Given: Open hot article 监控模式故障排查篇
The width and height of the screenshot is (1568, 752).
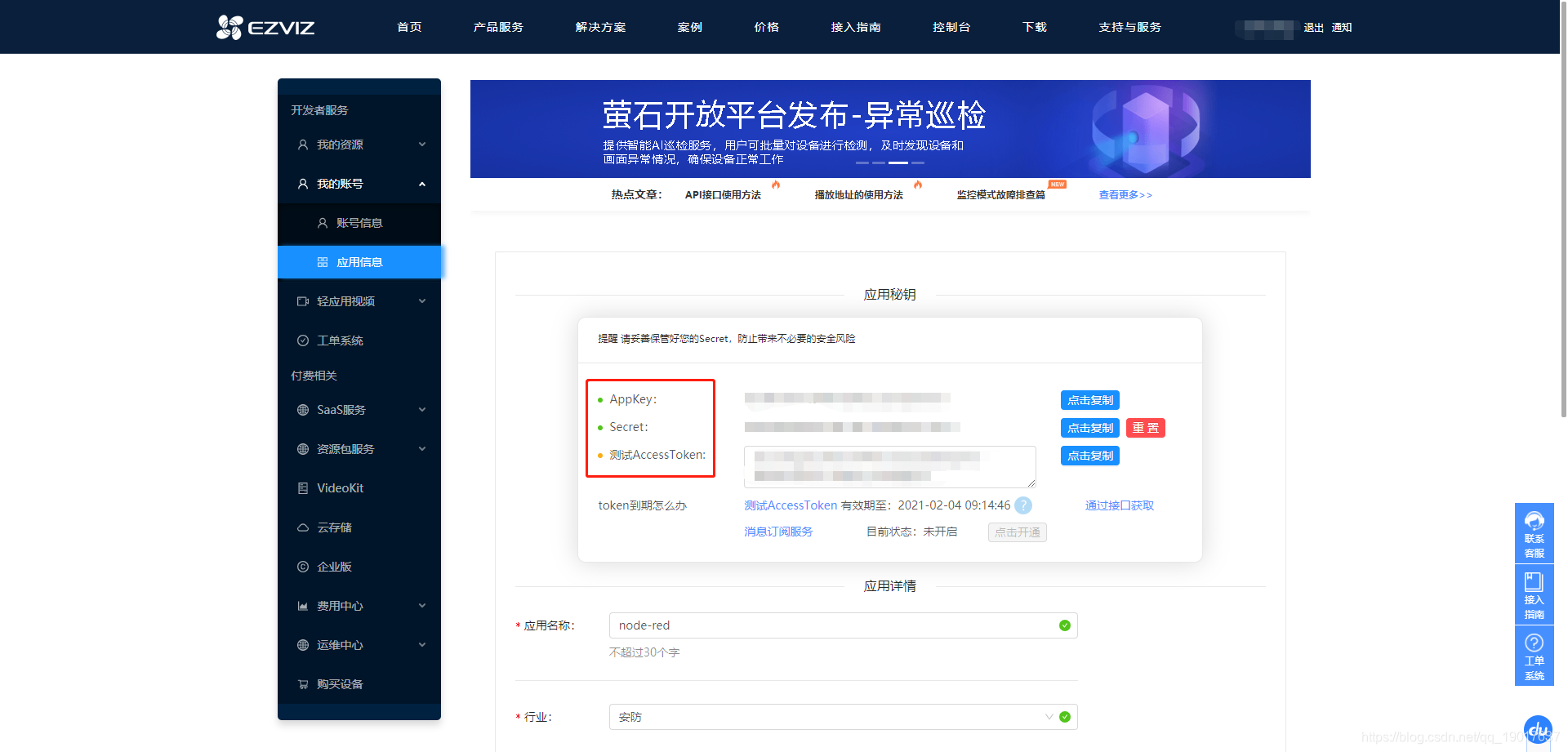Looking at the screenshot, I should (1001, 194).
